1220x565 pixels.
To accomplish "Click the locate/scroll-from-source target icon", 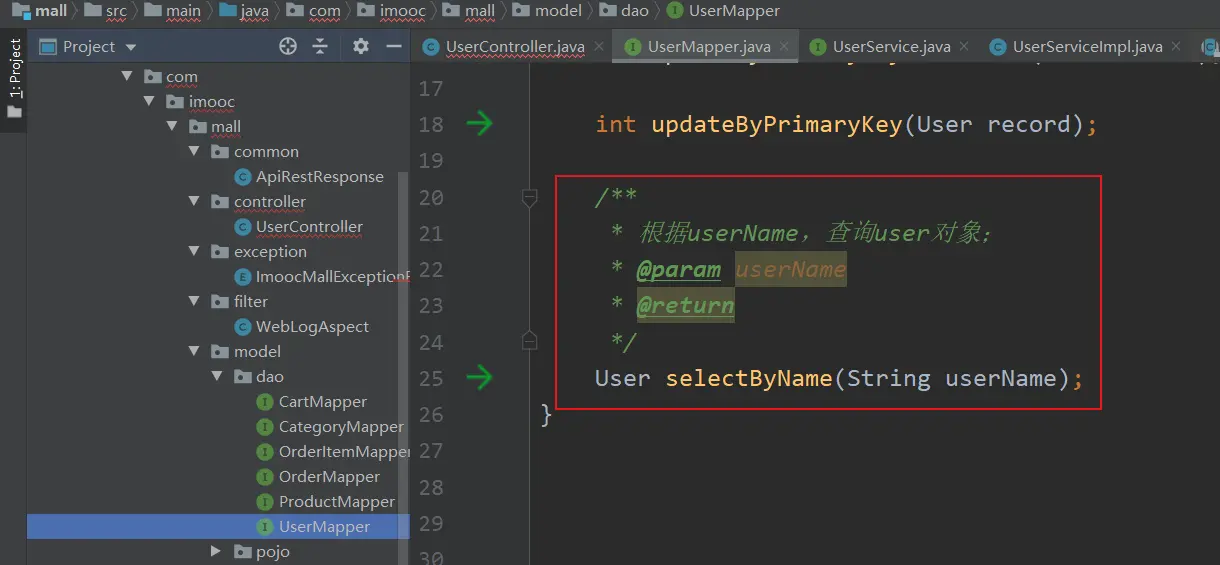I will 288,46.
